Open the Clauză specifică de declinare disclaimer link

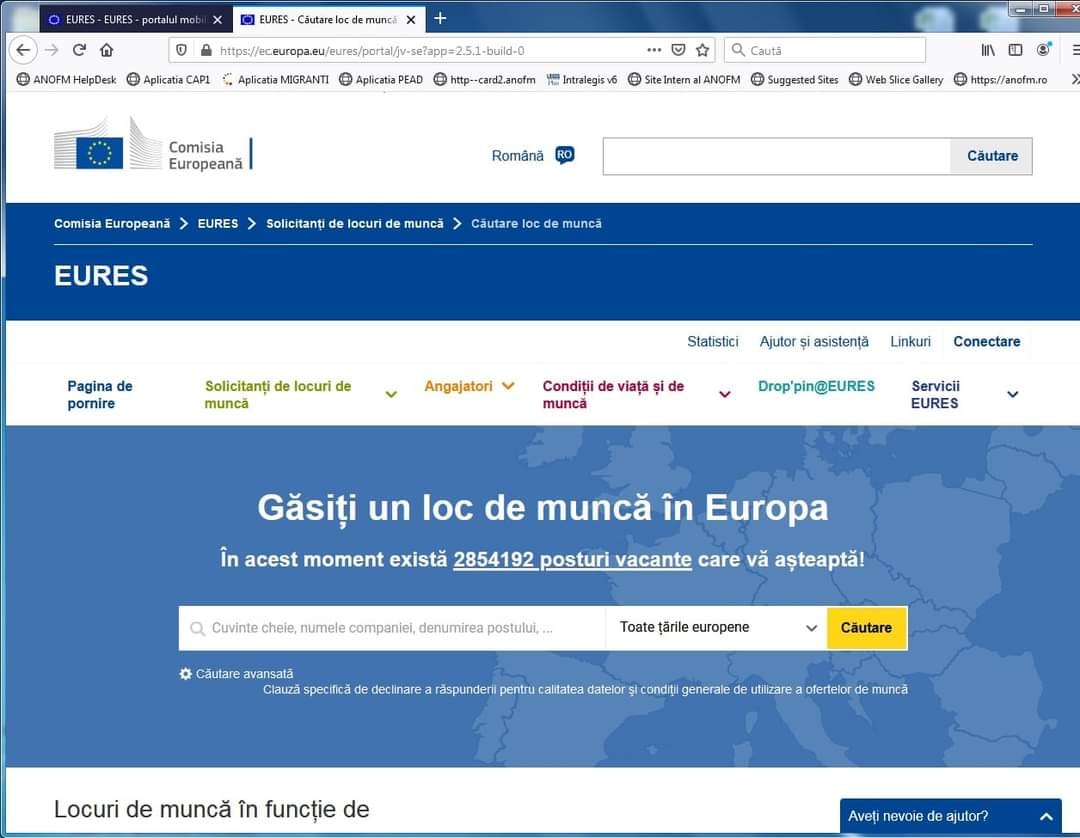point(585,689)
